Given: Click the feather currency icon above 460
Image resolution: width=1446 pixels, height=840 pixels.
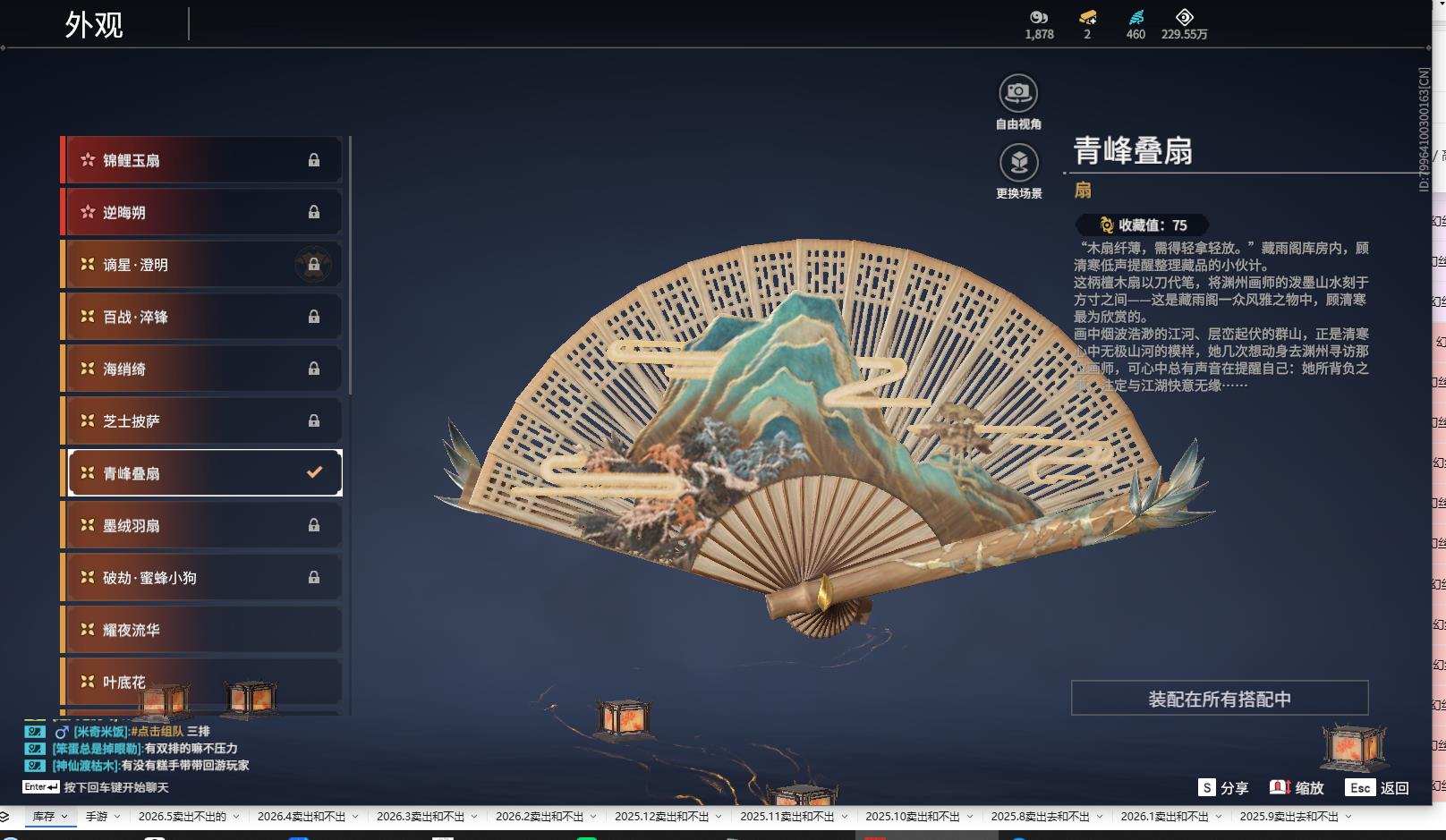Looking at the screenshot, I should click(x=1136, y=17).
